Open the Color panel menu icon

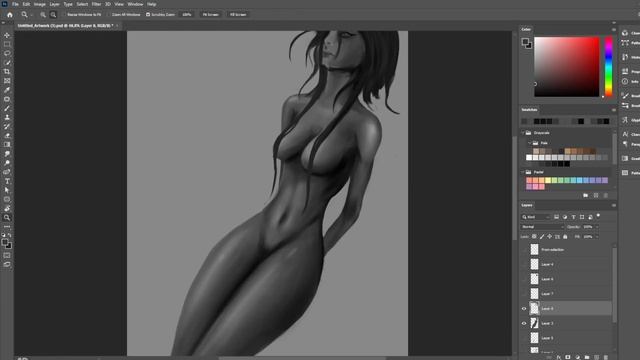613,30
